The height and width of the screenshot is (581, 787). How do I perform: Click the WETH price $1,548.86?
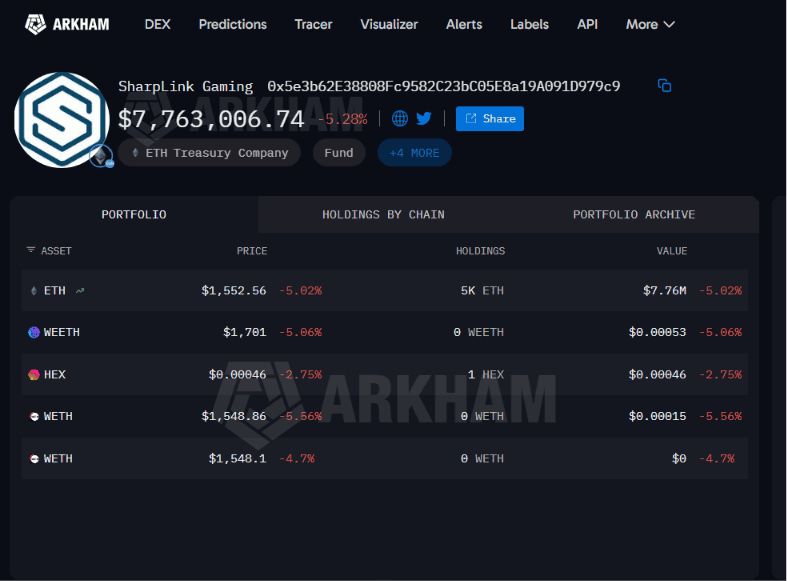coord(234,416)
